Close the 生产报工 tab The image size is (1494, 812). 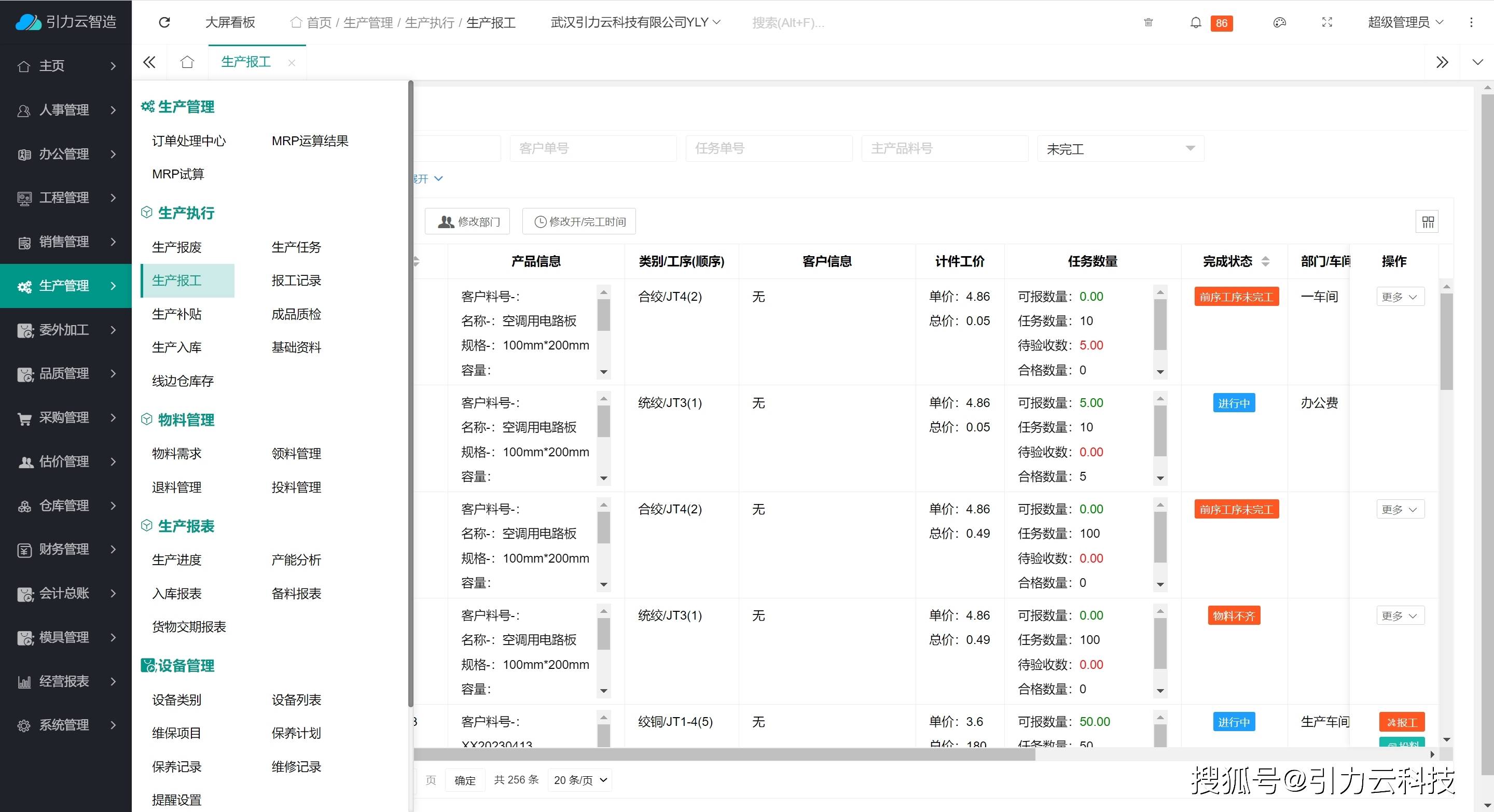tap(292, 63)
